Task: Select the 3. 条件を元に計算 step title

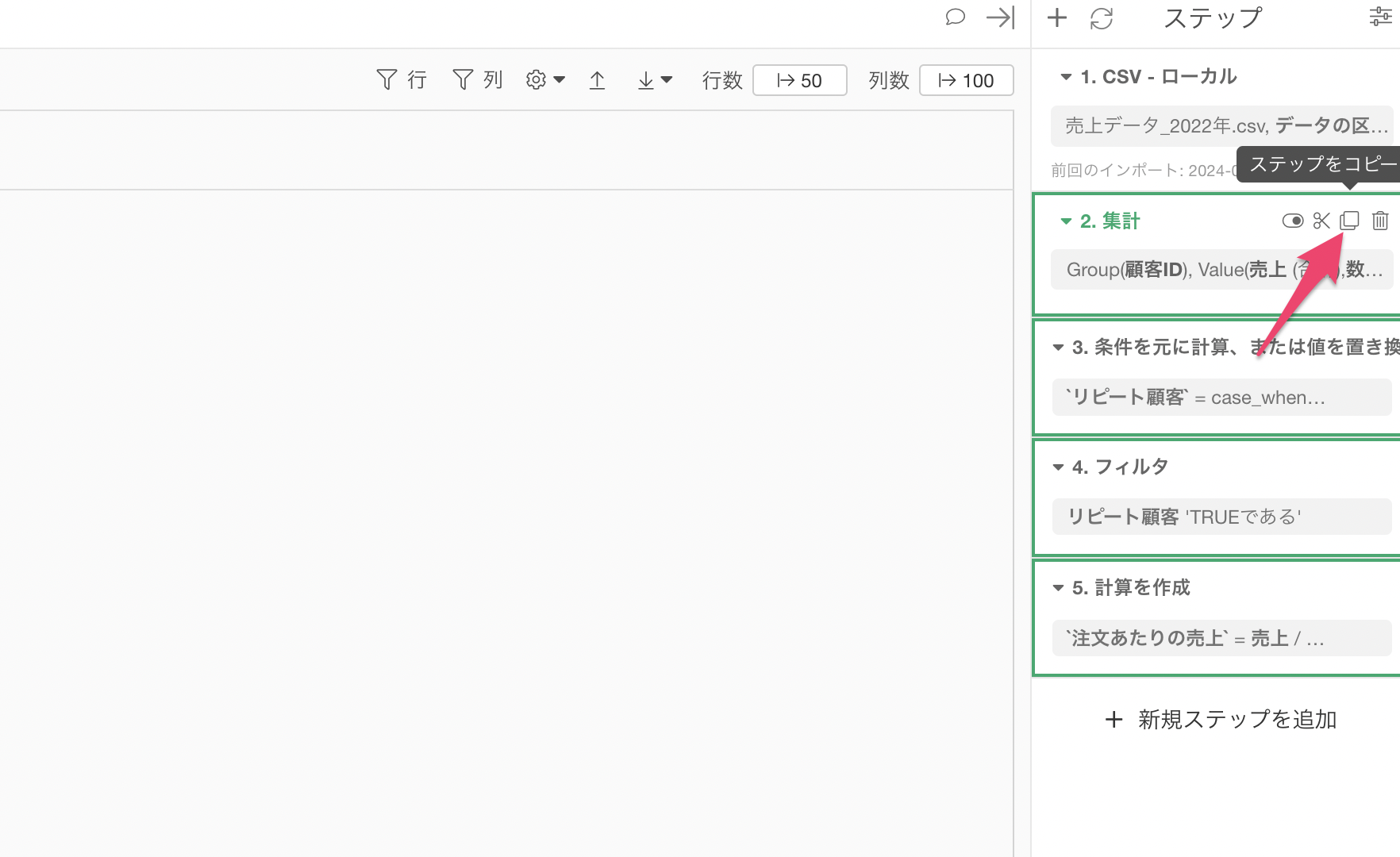Action: (x=1236, y=348)
